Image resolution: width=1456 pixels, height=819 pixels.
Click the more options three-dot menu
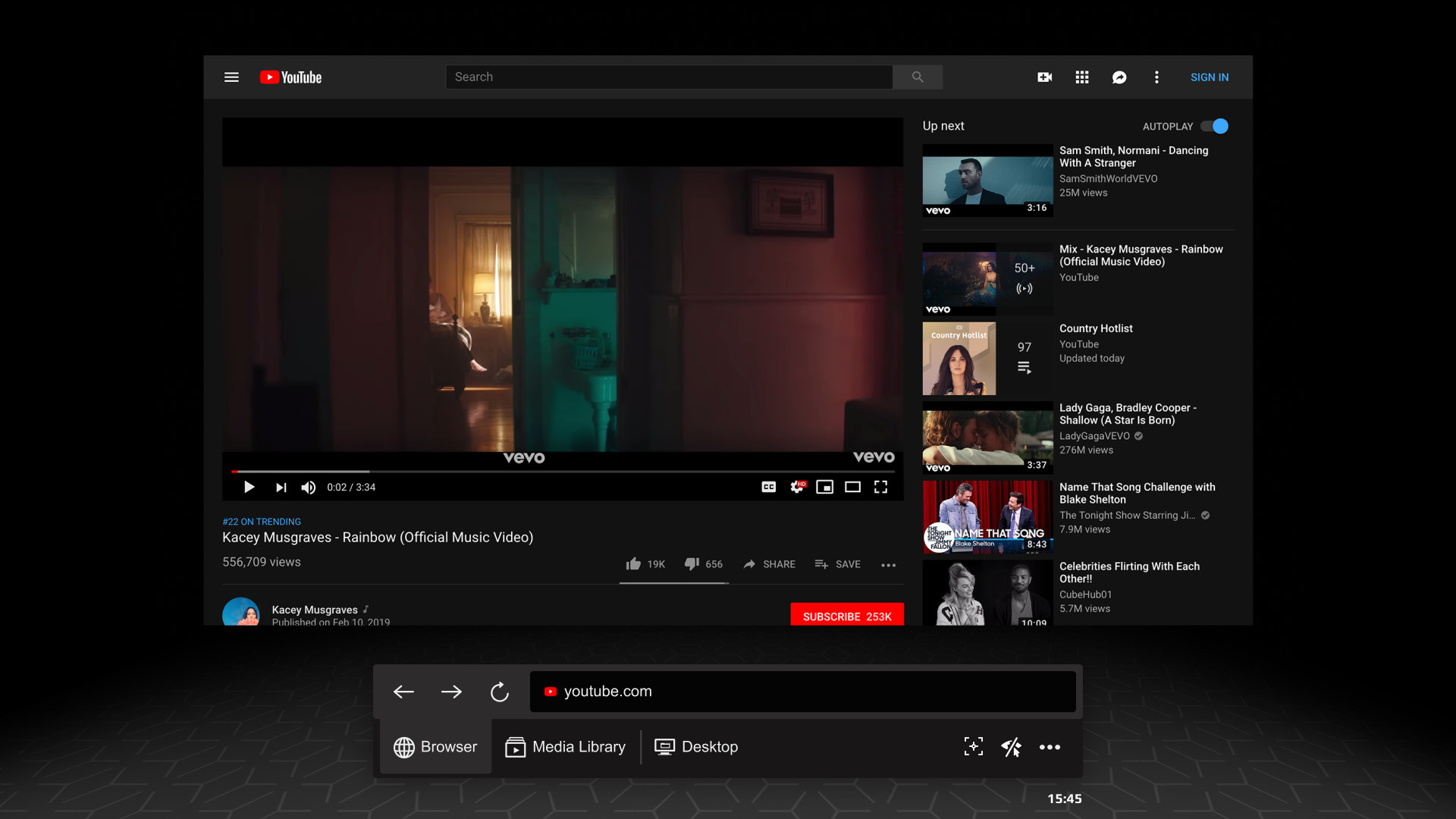coord(888,563)
